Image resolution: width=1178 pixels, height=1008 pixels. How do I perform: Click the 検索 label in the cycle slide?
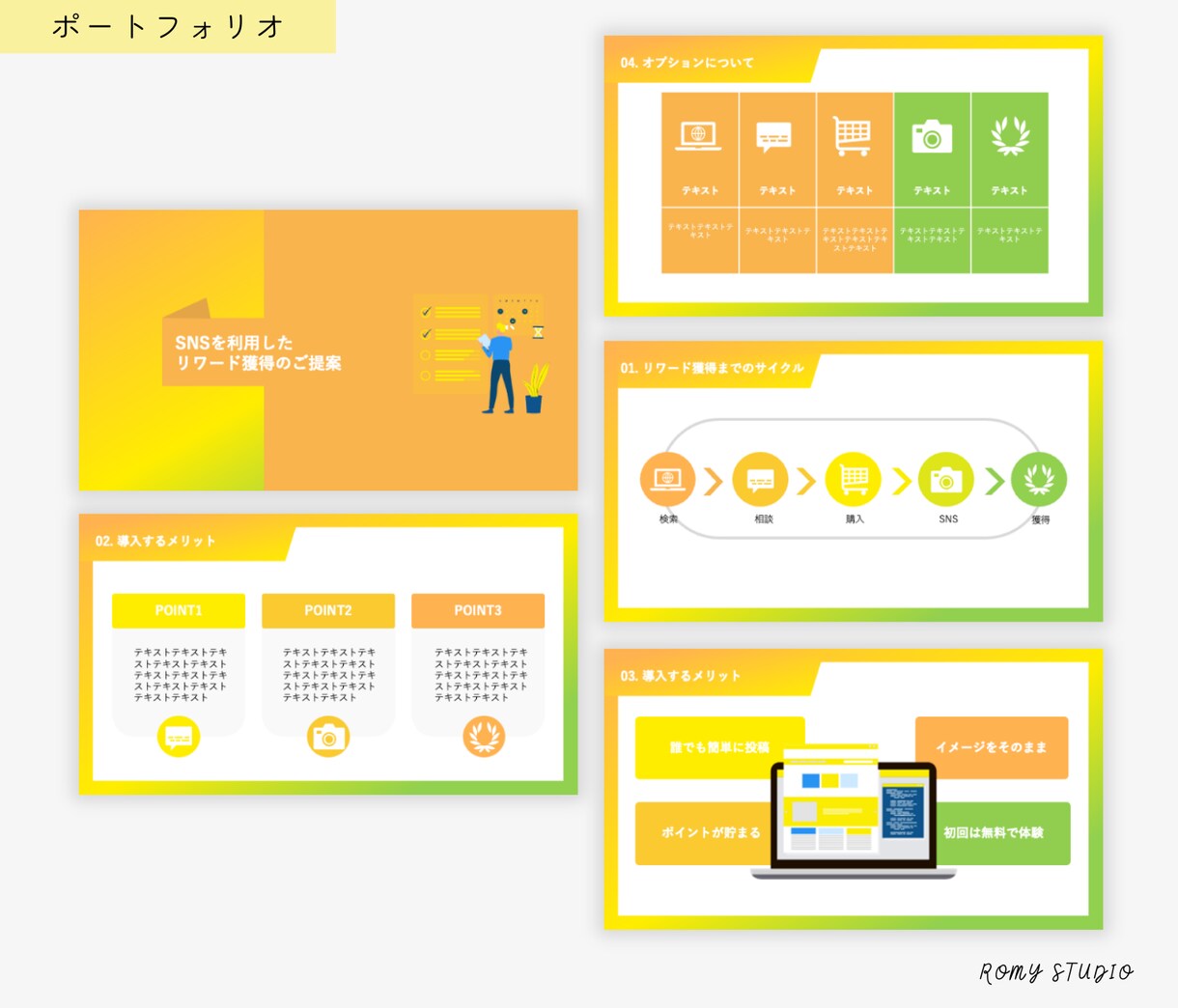tap(668, 518)
